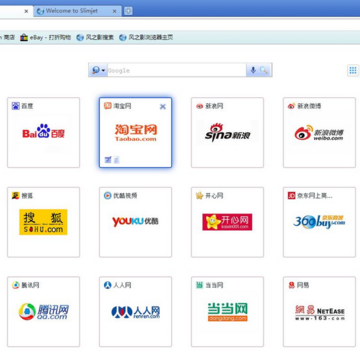This screenshot has width=360, height=360.
Task: Remove the Taobao tile with its X
Action: [163, 107]
